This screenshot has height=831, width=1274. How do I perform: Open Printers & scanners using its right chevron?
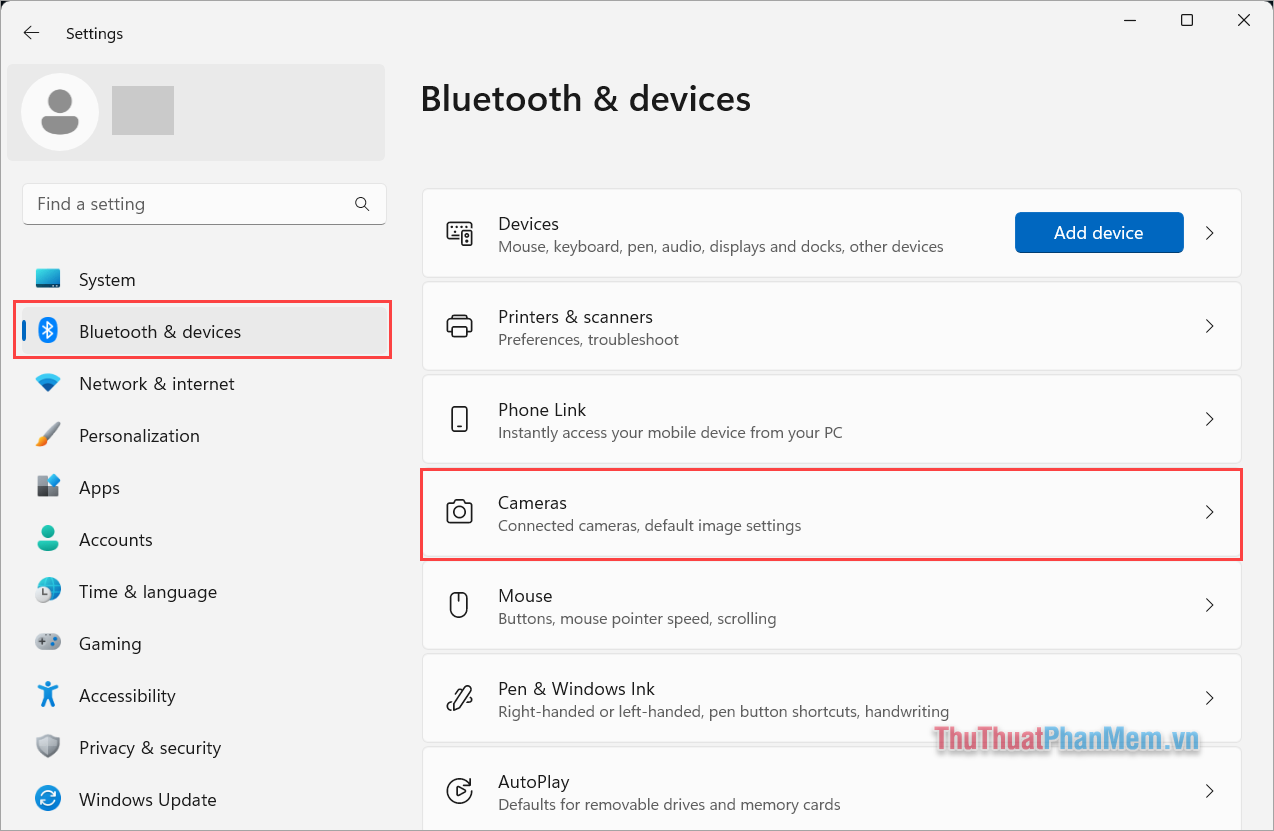(1209, 326)
